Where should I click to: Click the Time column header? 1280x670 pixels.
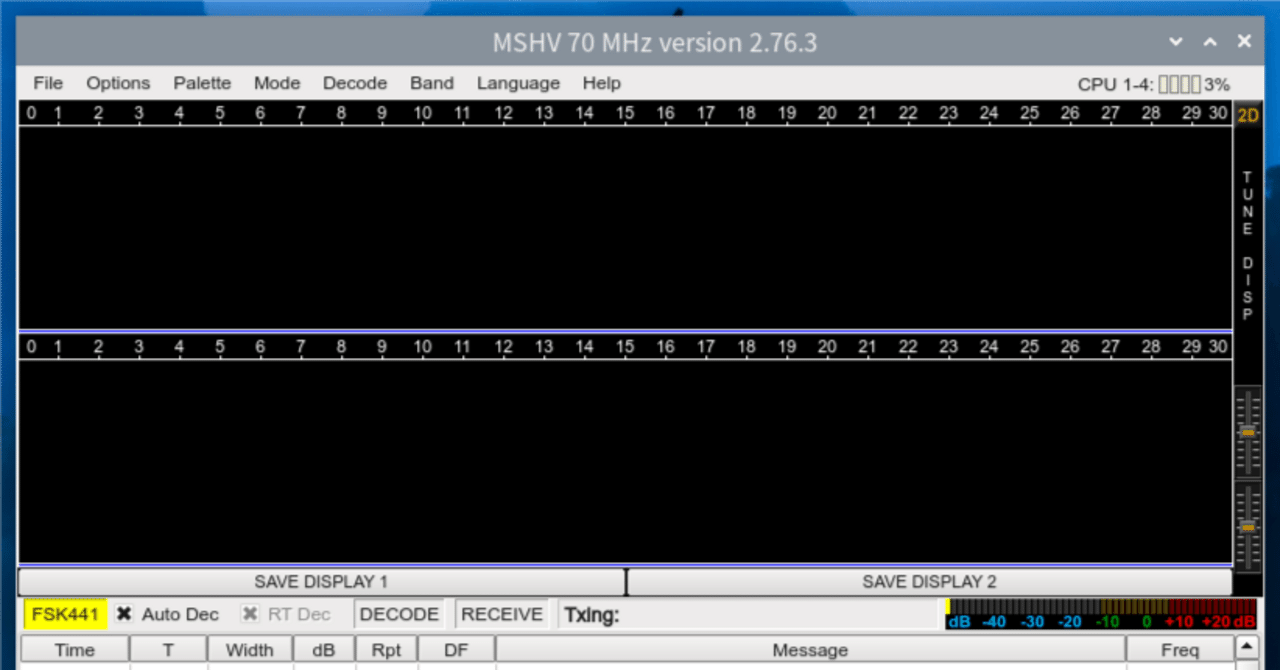pyautogui.click(x=75, y=650)
